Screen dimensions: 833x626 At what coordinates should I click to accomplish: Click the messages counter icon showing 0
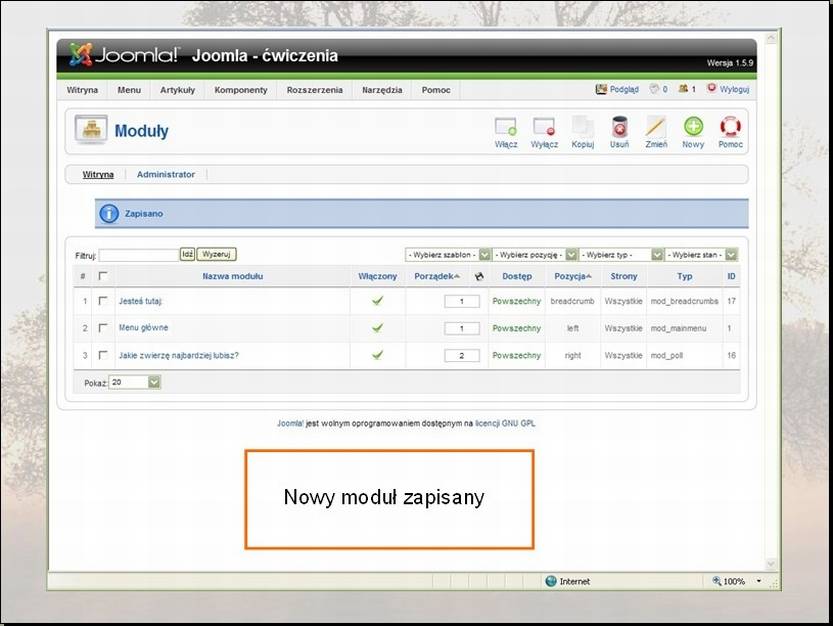coord(654,89)
